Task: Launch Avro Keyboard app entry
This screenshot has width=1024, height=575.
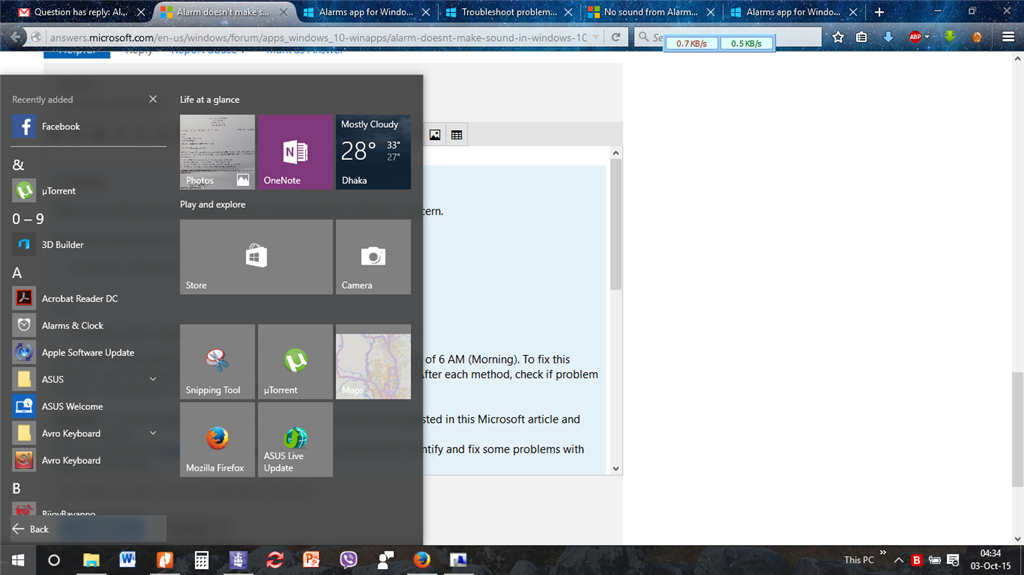Action: [x=88, y=460]
